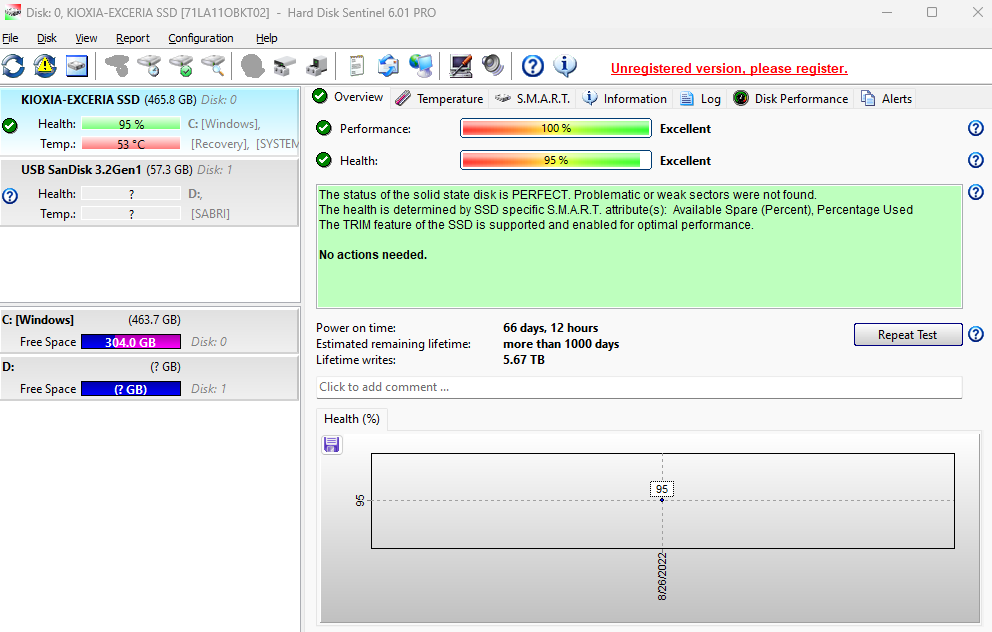Click the green check icon on KIOXIA disk

pos(10,125)
